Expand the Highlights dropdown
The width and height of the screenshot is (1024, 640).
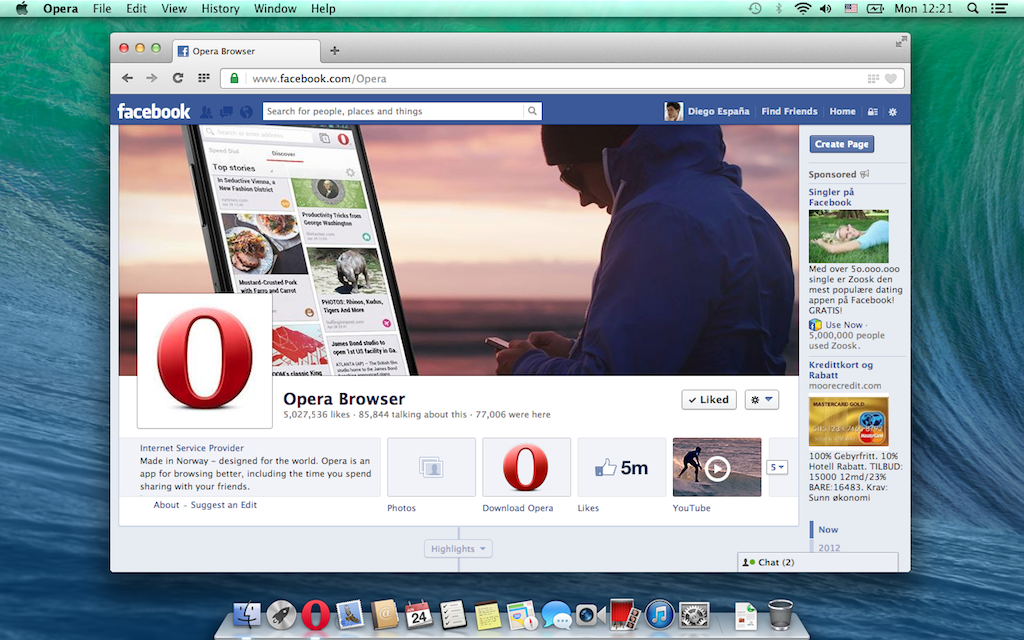point(458,549)
